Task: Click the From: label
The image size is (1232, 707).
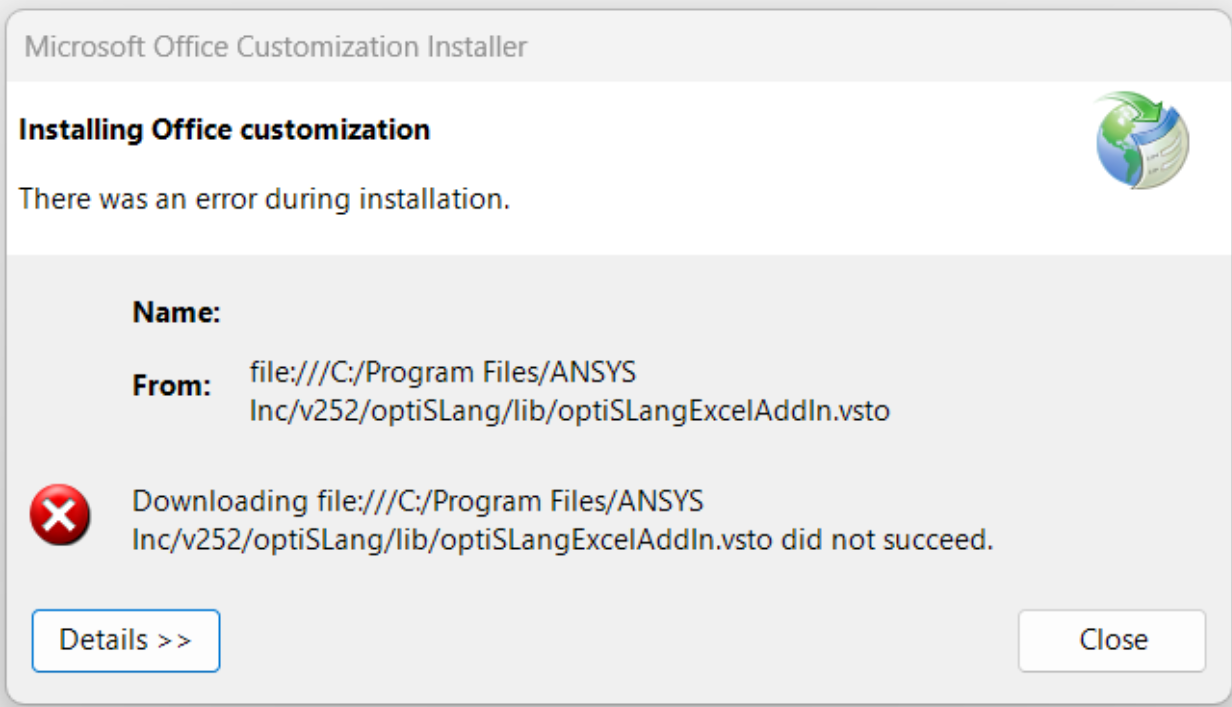Action: click(x=171, y=385)
